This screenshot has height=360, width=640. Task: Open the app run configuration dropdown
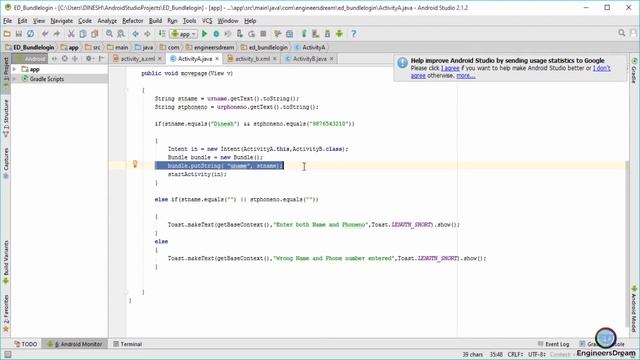(x=184, y=34)
